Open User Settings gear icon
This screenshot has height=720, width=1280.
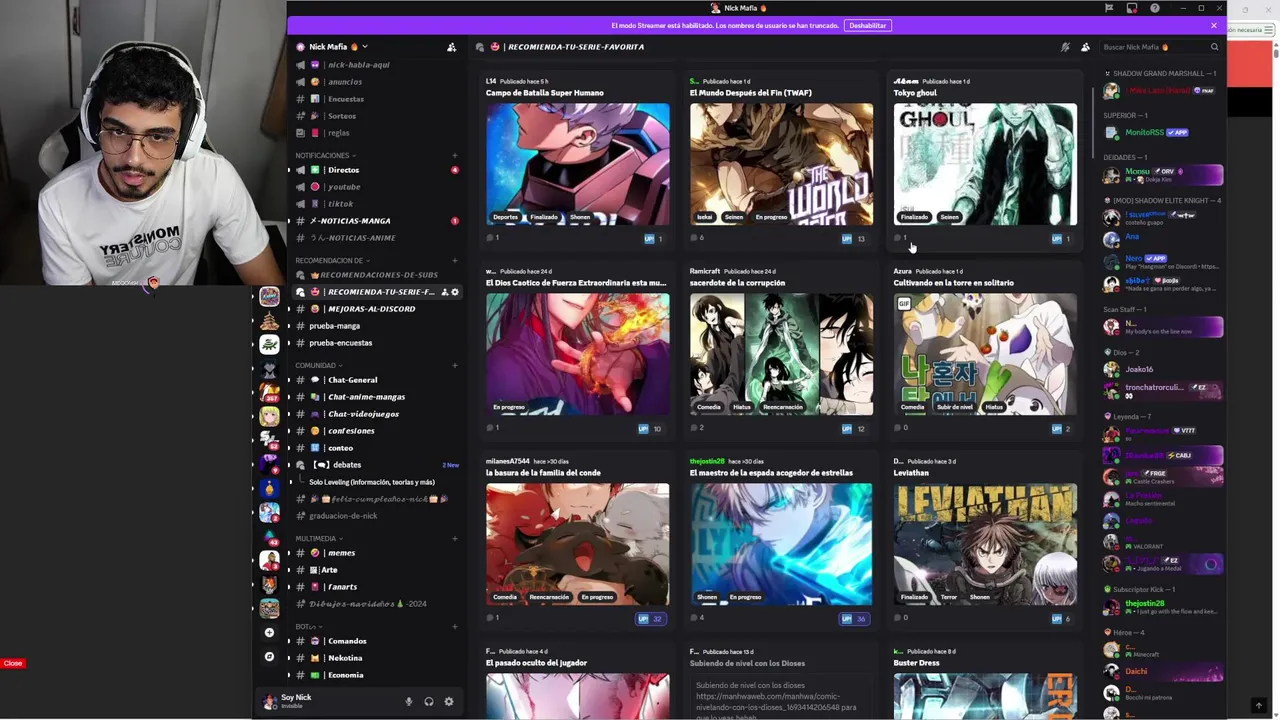click(x=449, y=702)
